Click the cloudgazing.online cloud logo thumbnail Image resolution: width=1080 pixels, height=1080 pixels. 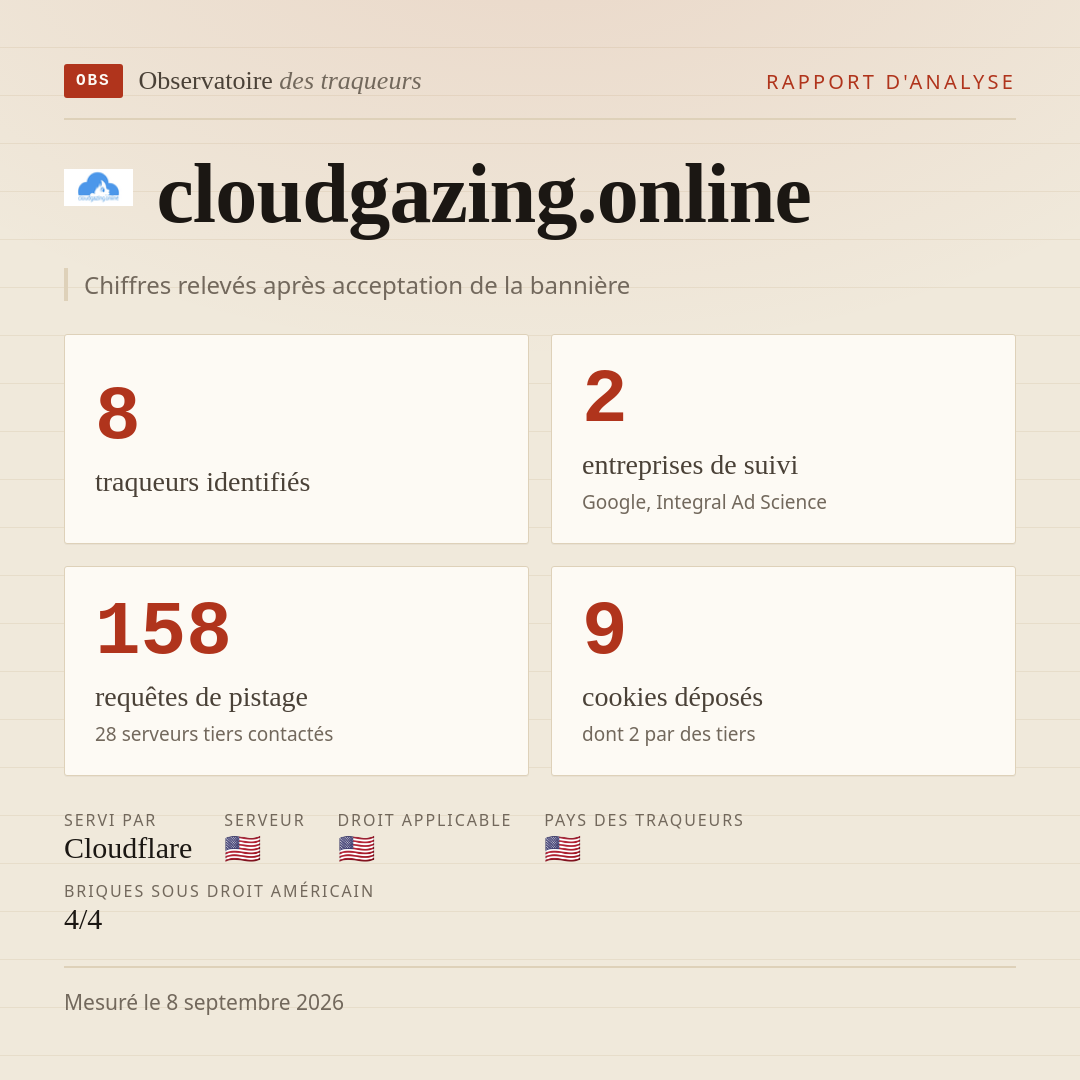pyautogui.click(x=98, y=187)
